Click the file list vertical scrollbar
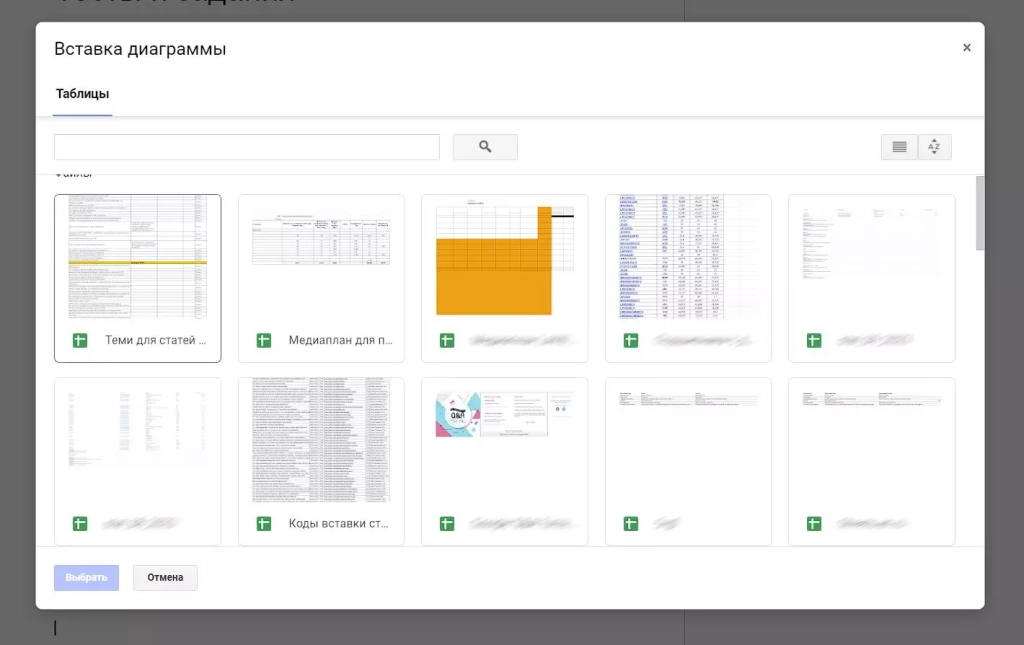The height and width of the screenshot is (645, 1024). [x=979, y=215]
